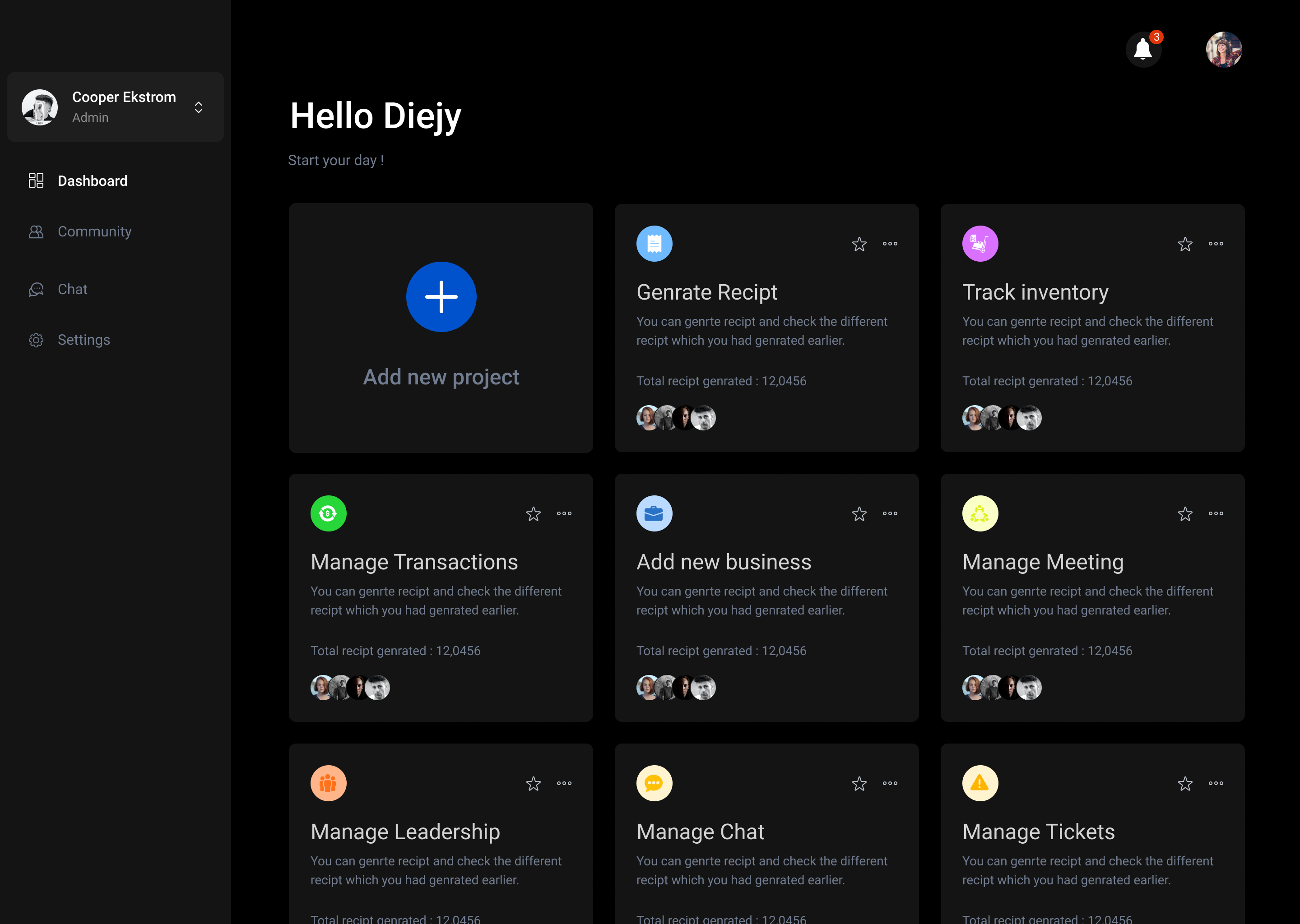The width and height of the screenshot is (1300, 924).
Task: Click the Chat bubble icon in sidebar
Action: [36, 289]
